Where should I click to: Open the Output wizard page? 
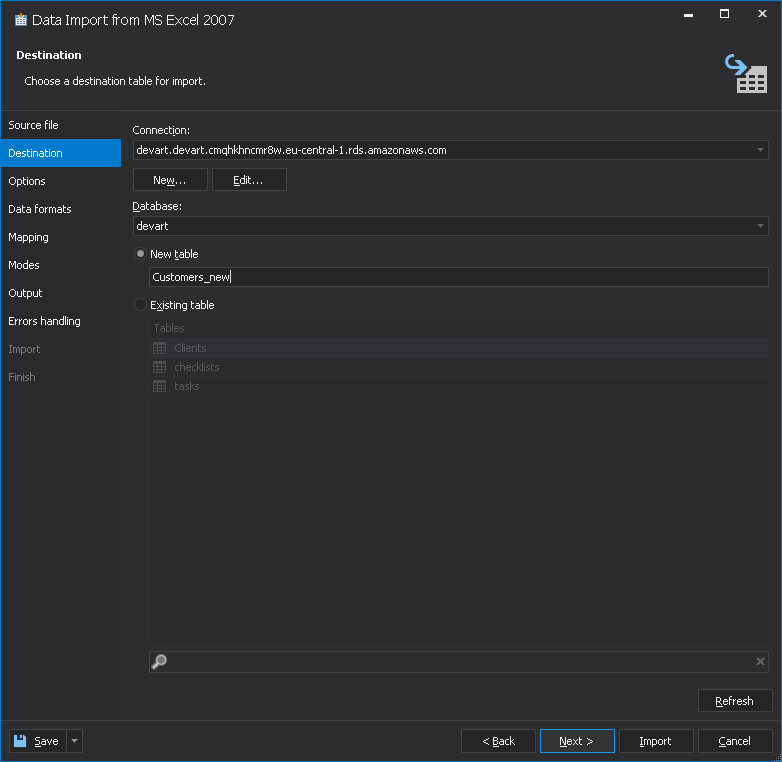[x=60, y=293]
